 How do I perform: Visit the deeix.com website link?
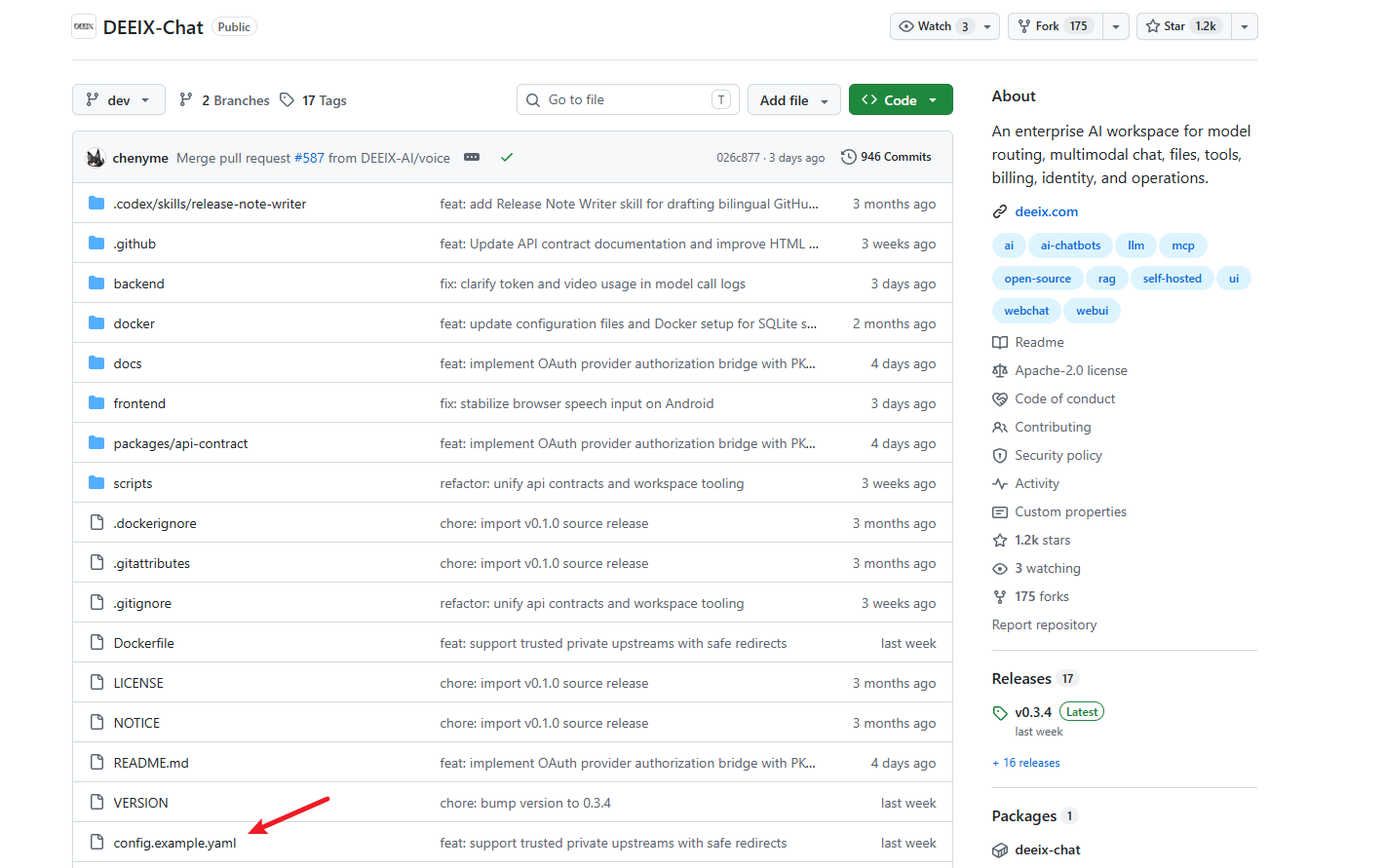point(1047,211)
